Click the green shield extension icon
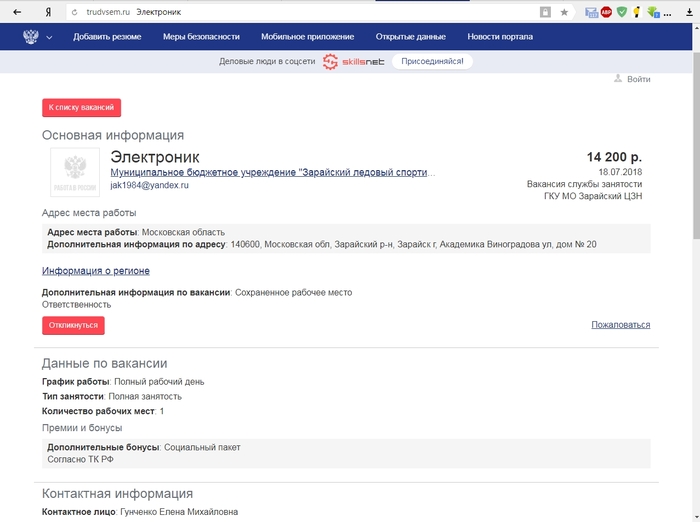 [622, 12]
